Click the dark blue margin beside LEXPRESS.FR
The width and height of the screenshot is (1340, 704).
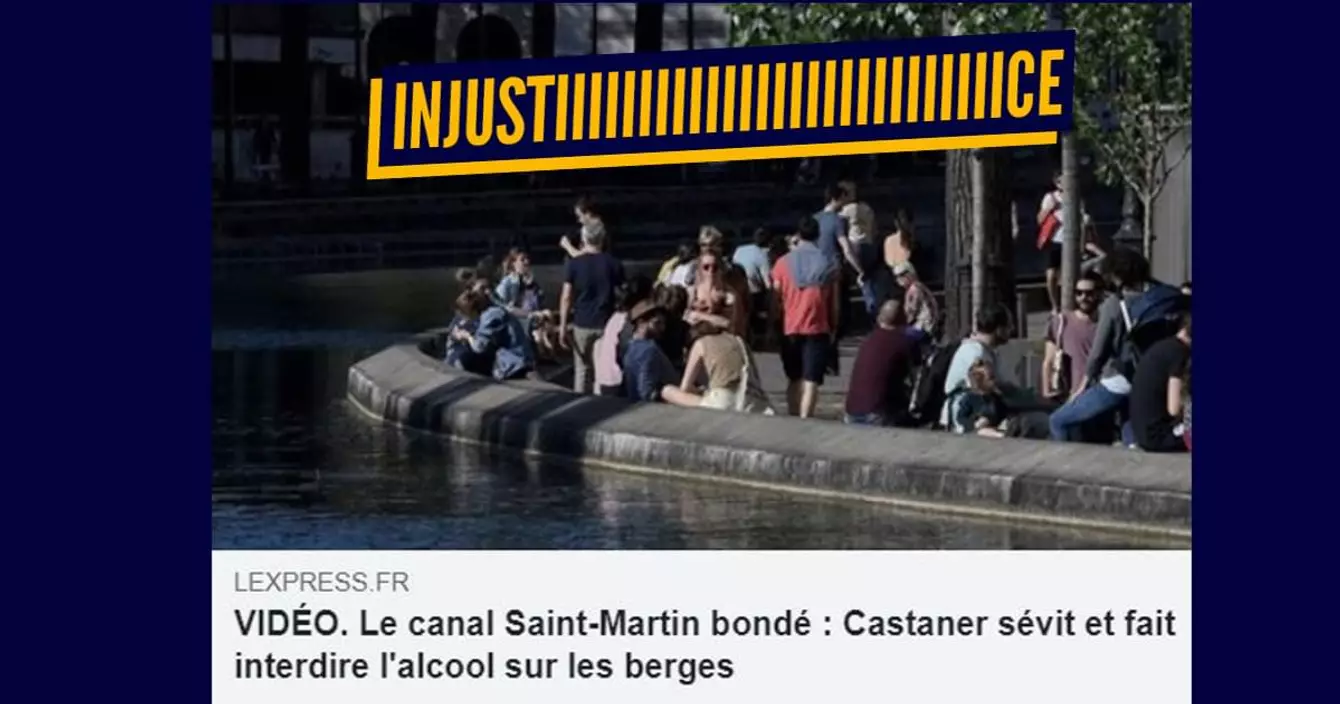(105, 582)
